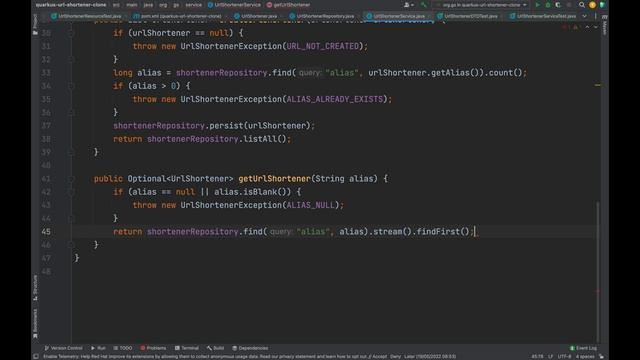Screen dimensions: 640x360
Task: Click the green Run icon
Action: [x=538, y=5]
